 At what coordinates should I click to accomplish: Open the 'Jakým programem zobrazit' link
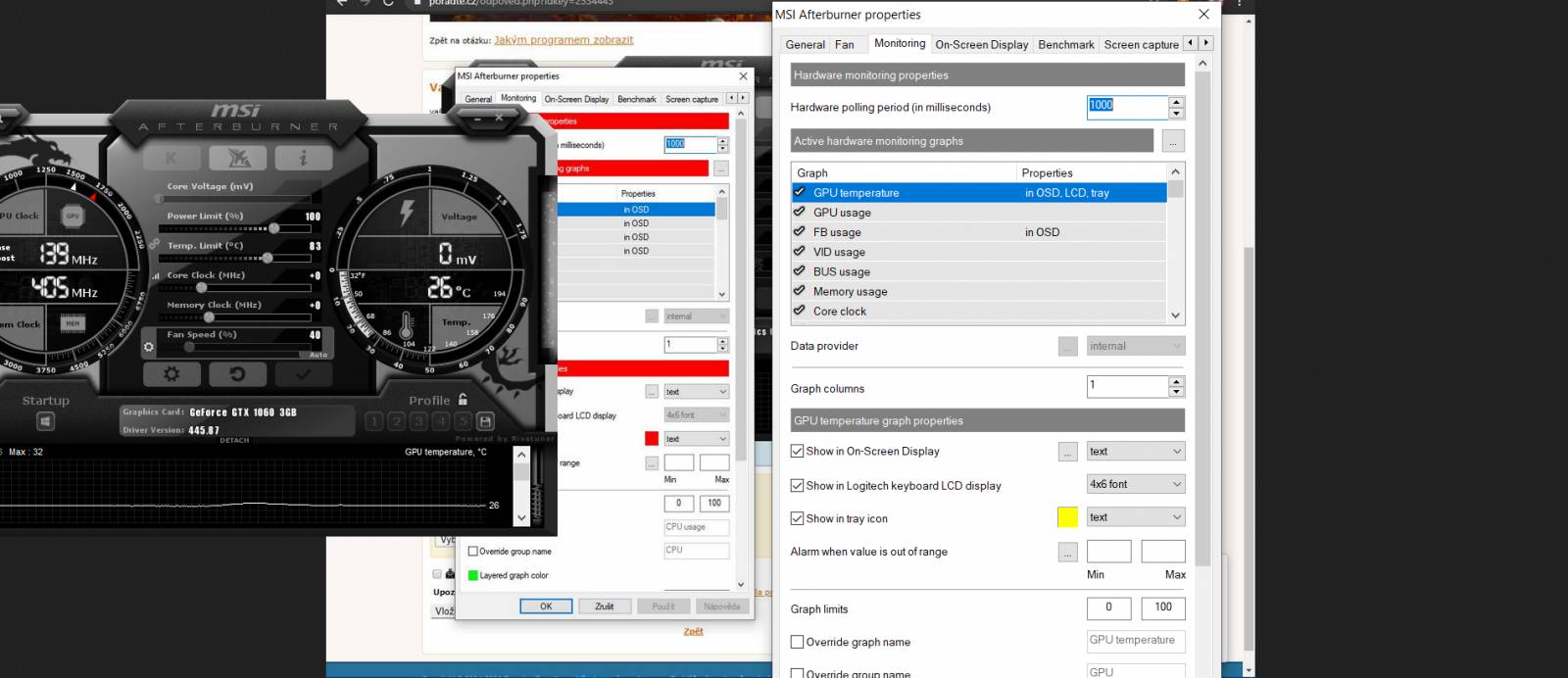[x=563, y=40]
